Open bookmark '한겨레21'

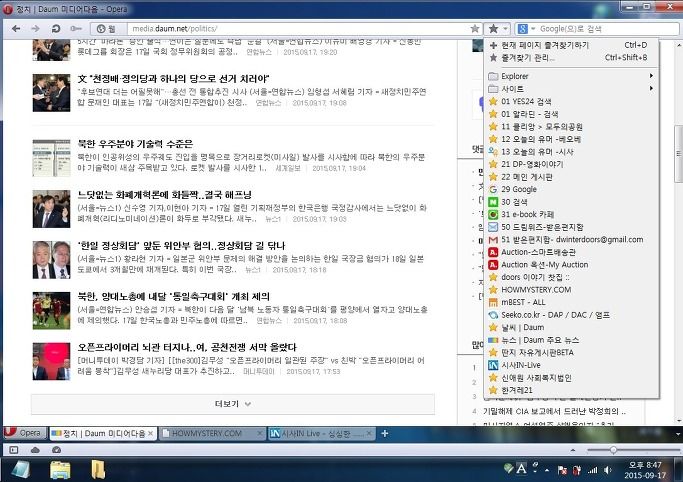[571, 391]
